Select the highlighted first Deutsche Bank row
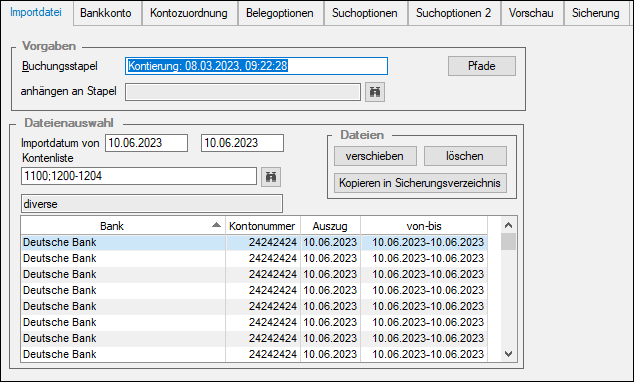This screenshot has height=382, width=634. pyautogui.click(x=254, y=243)
